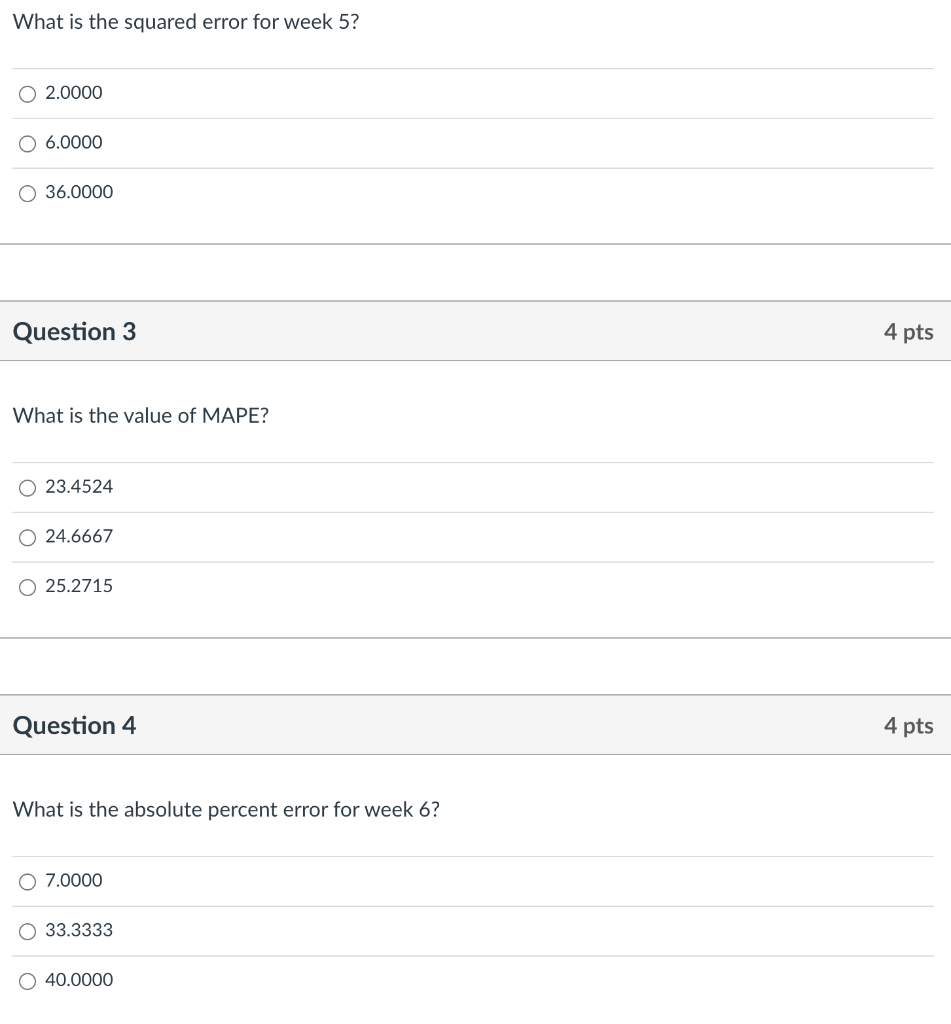Choose the 36.0000 answer option

point(28,192)
